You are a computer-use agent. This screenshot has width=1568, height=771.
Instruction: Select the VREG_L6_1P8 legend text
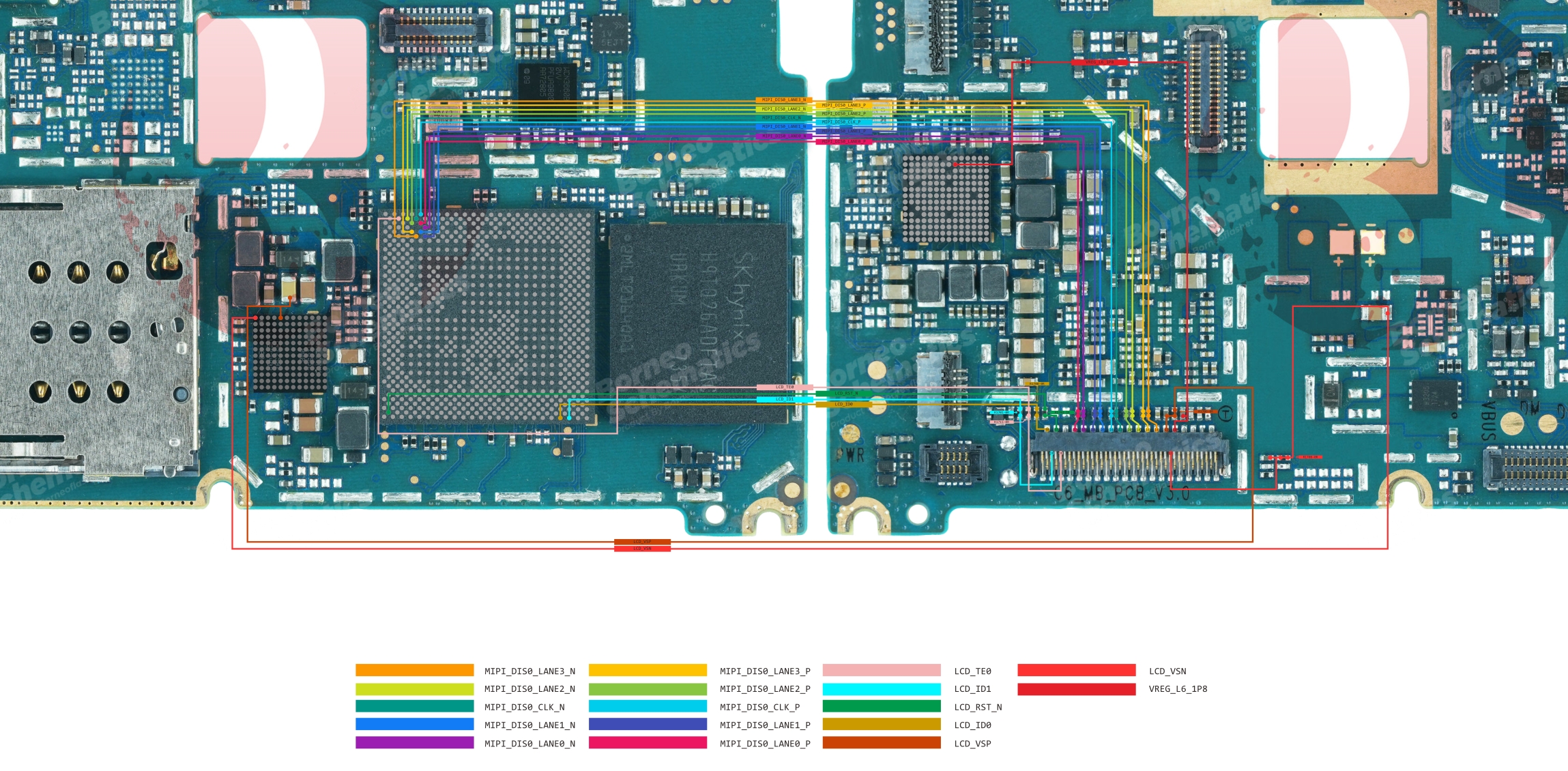(1178, 689)
